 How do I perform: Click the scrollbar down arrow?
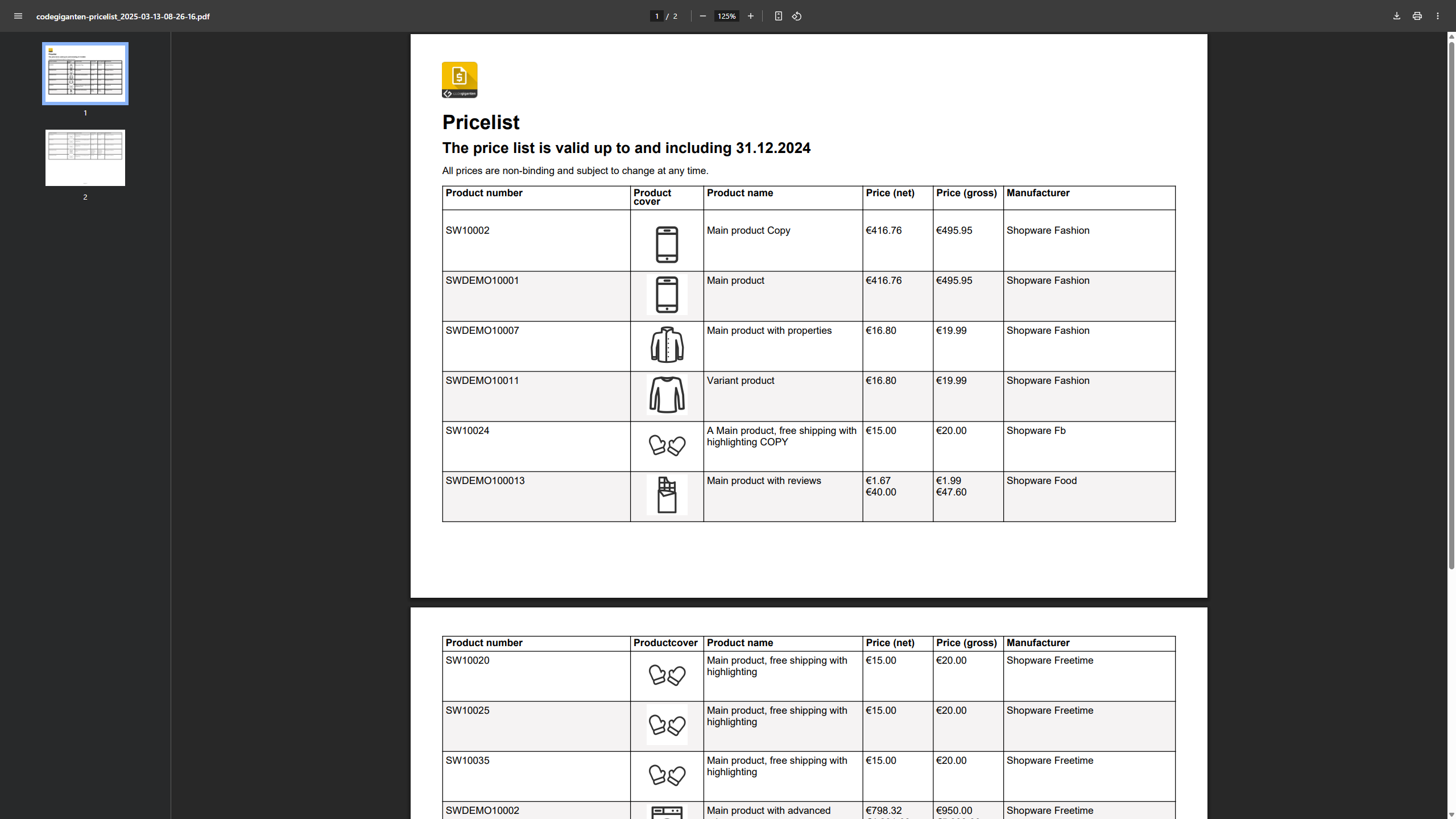pyautogui.click(x=1451, y=814)
